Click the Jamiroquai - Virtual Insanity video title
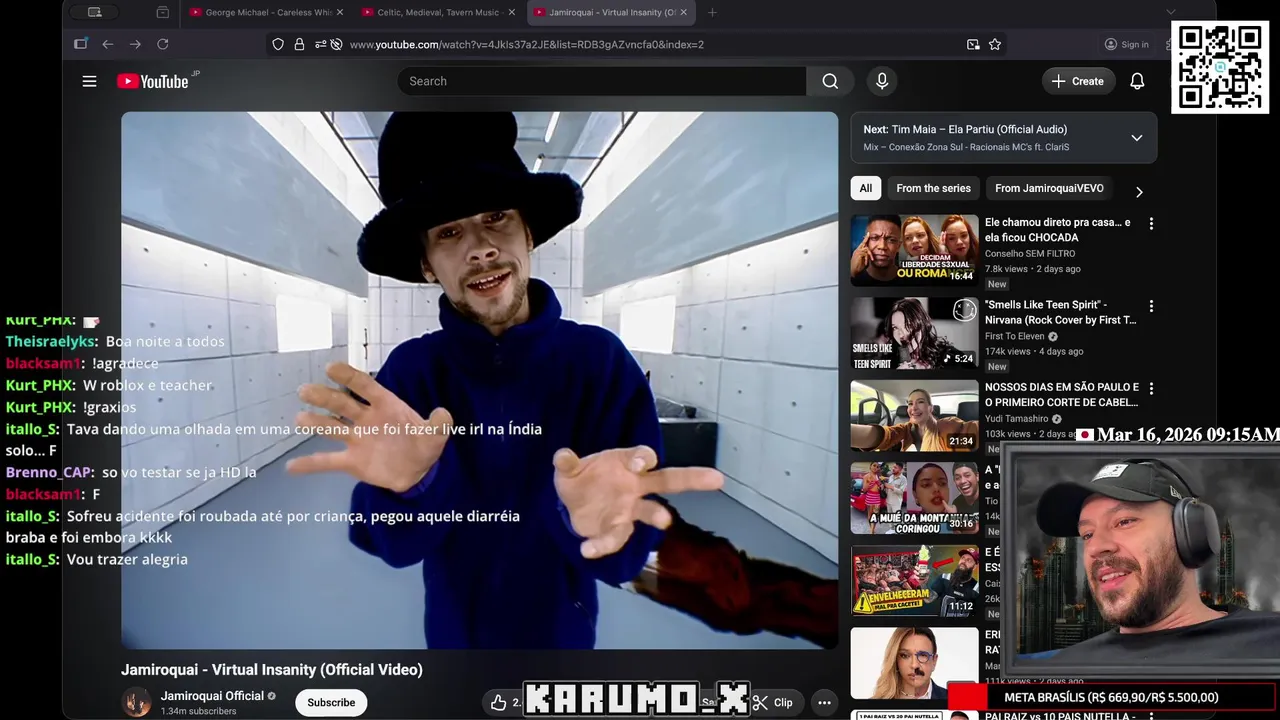 coord(272,670)
